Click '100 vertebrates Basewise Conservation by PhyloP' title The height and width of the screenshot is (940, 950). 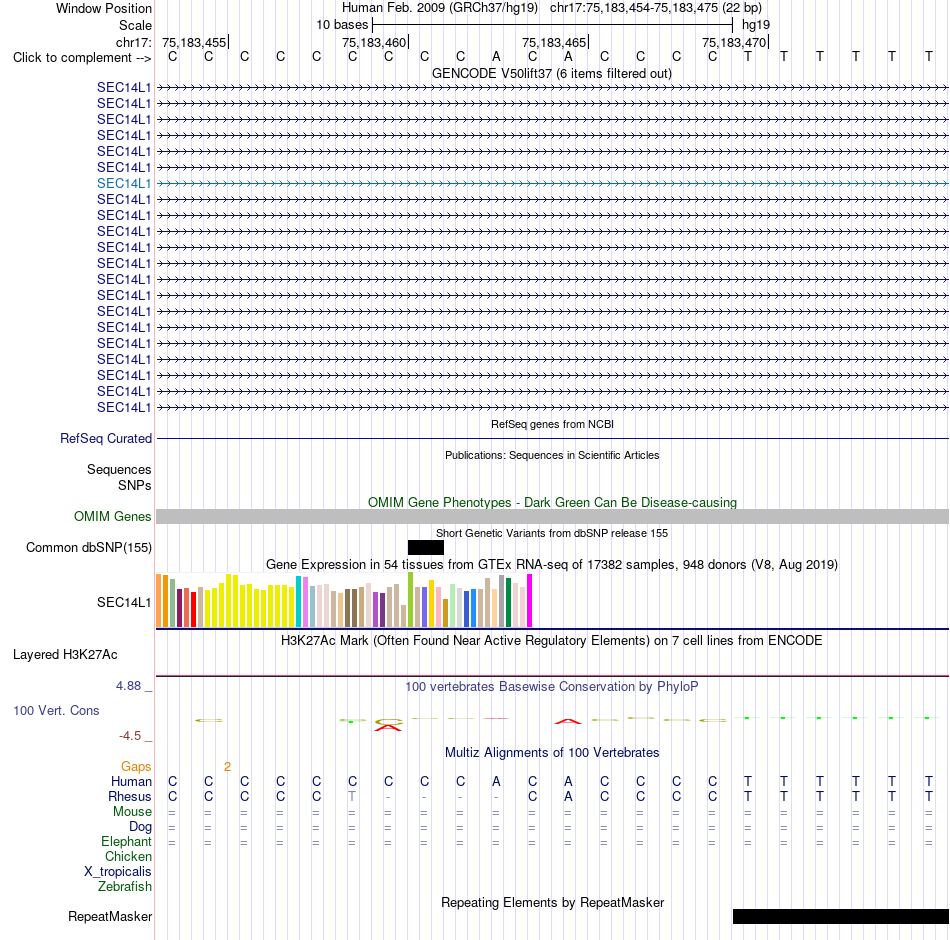[x=551, y=687]
